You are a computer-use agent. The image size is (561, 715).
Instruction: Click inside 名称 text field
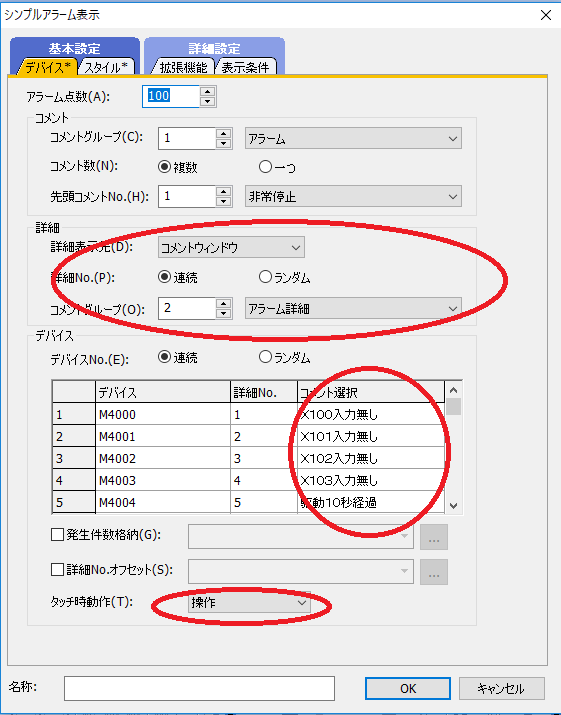[x=199, y=688]
